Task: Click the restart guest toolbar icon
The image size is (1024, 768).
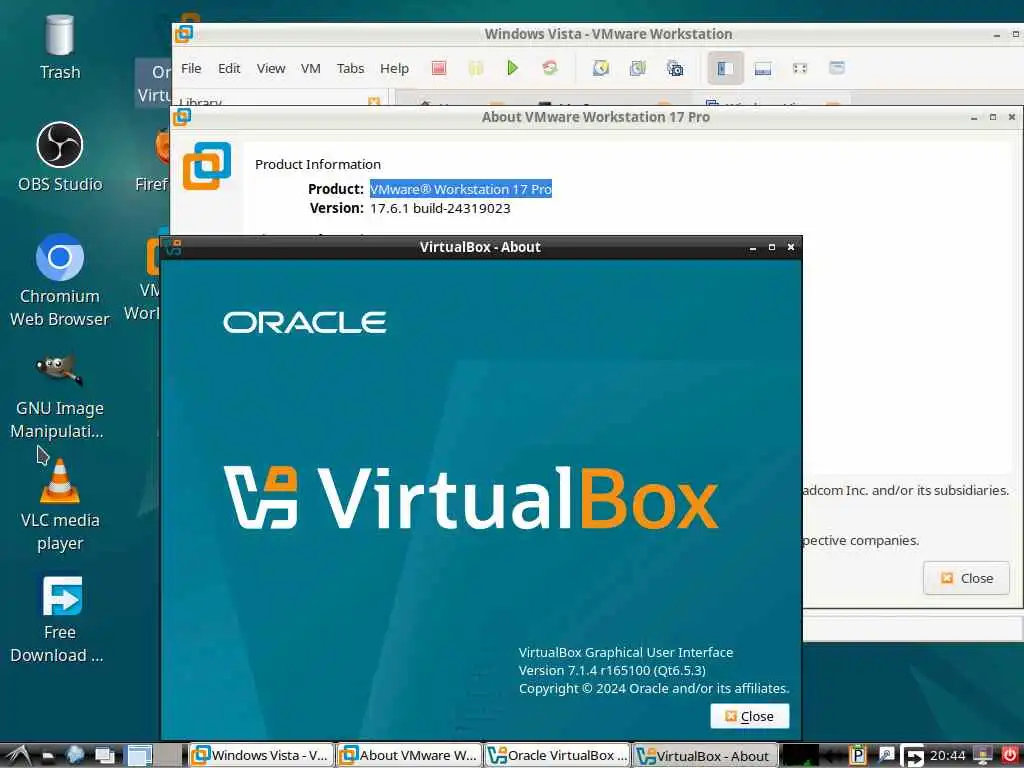Action: 550,68
